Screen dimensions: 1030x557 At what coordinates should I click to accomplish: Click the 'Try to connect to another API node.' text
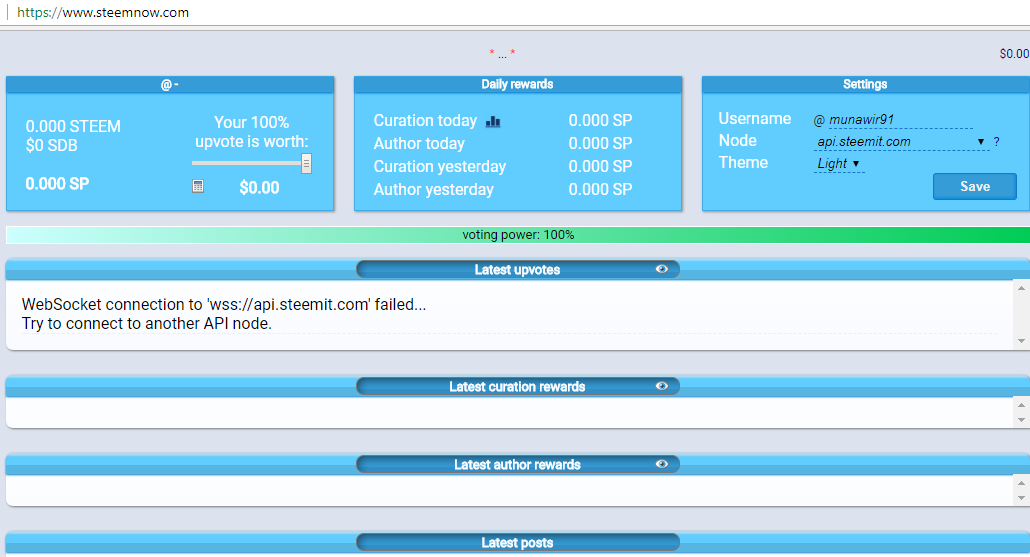point(146,323)
